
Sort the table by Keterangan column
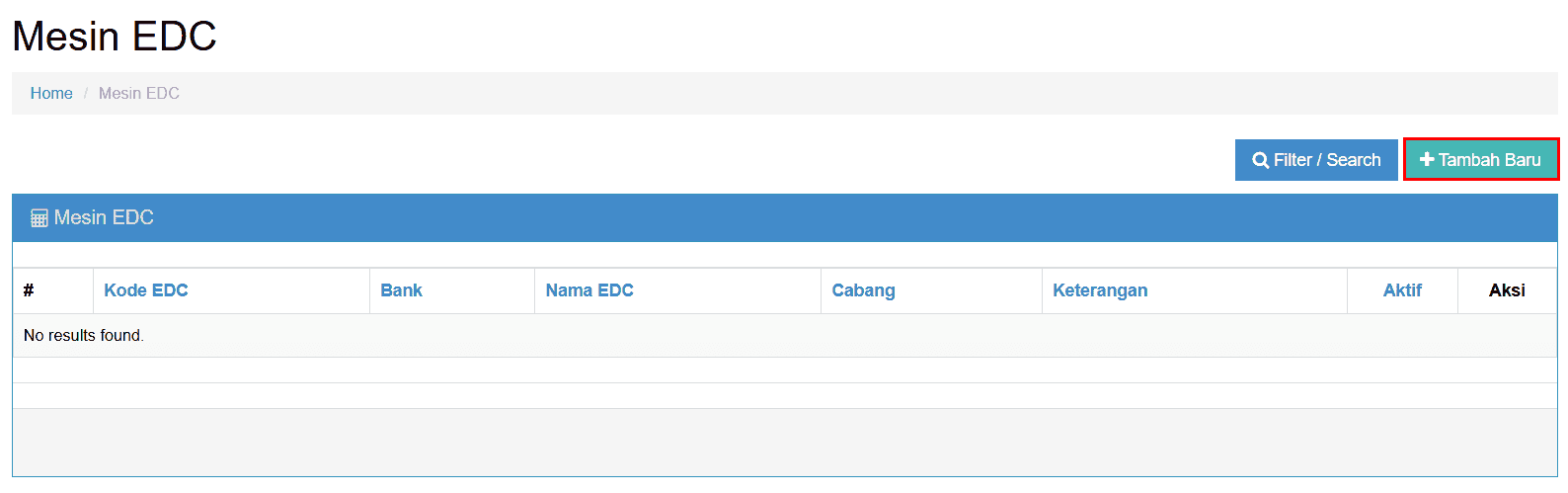1100,290
